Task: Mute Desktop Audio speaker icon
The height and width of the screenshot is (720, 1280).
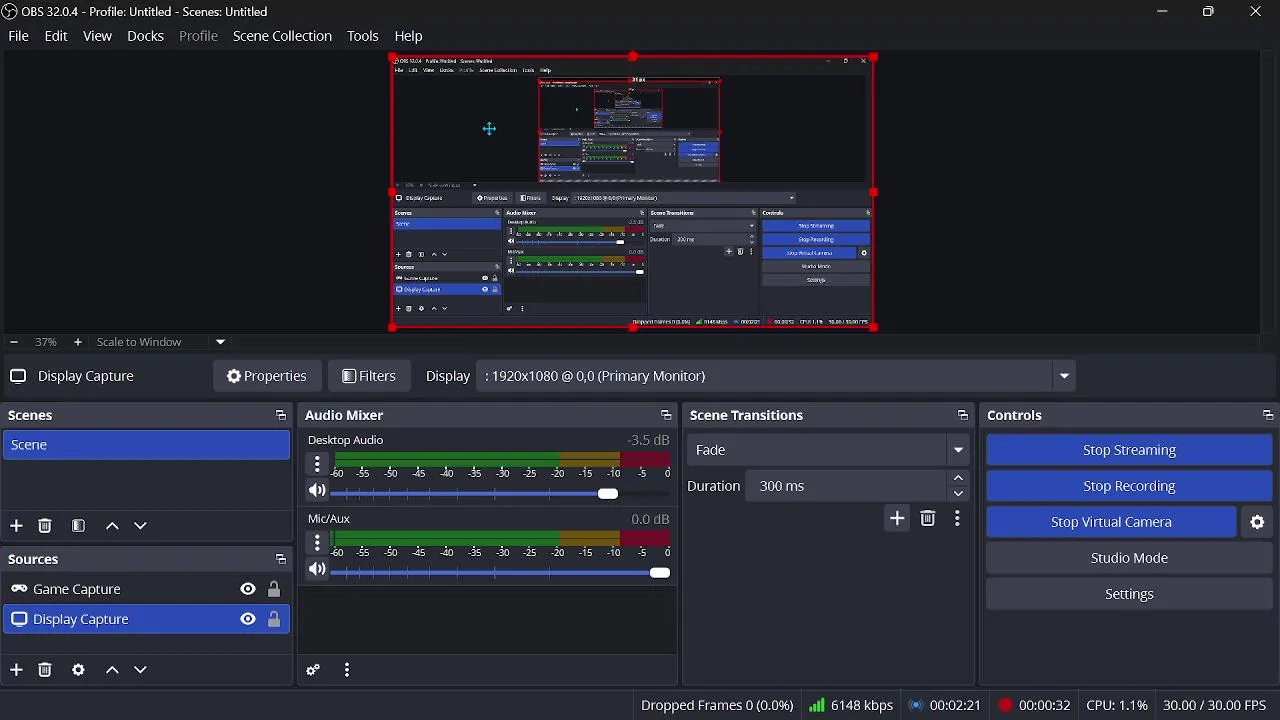Action: [x=317, y=491]
